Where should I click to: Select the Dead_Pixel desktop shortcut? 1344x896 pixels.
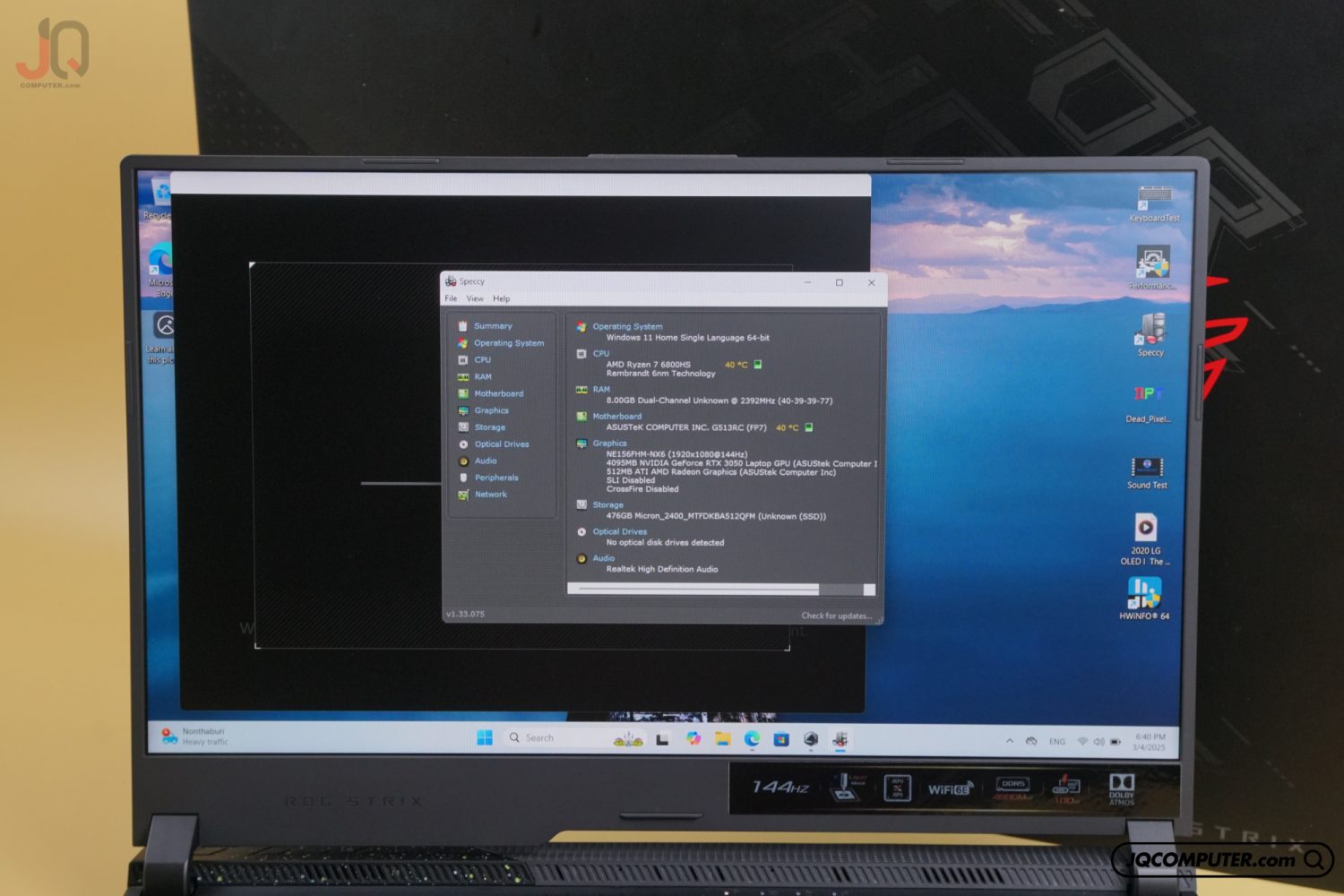click(x=1148, y=403)
